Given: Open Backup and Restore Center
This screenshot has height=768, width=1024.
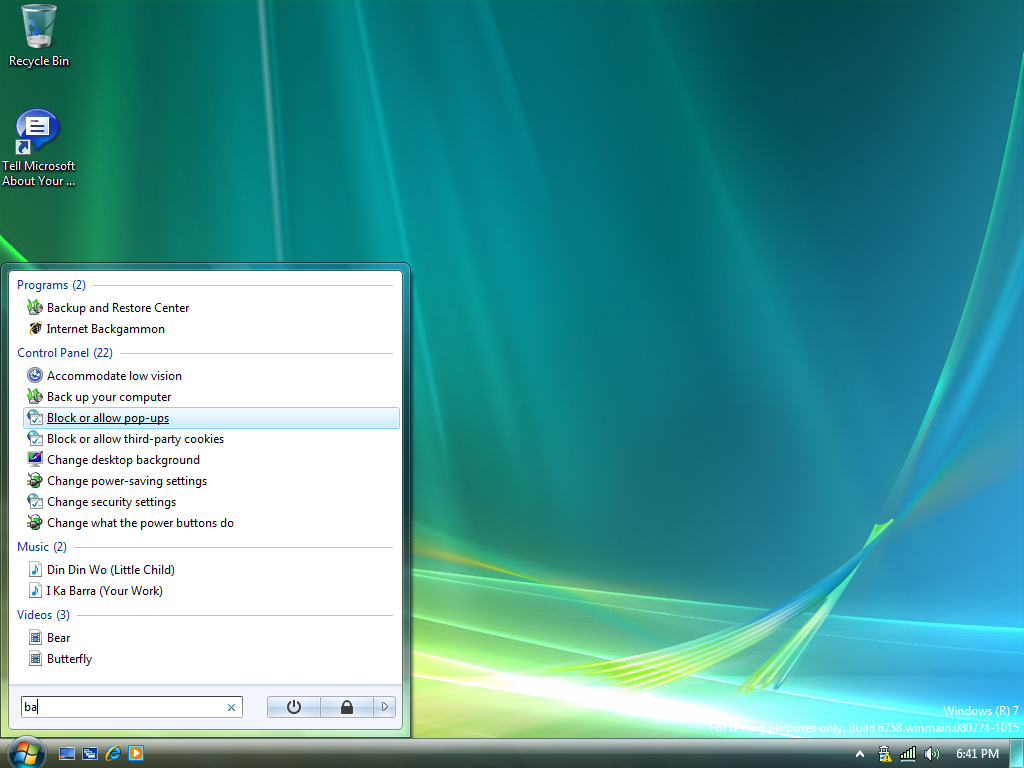Looking at the screenshot, I should (x=117, y=308).
